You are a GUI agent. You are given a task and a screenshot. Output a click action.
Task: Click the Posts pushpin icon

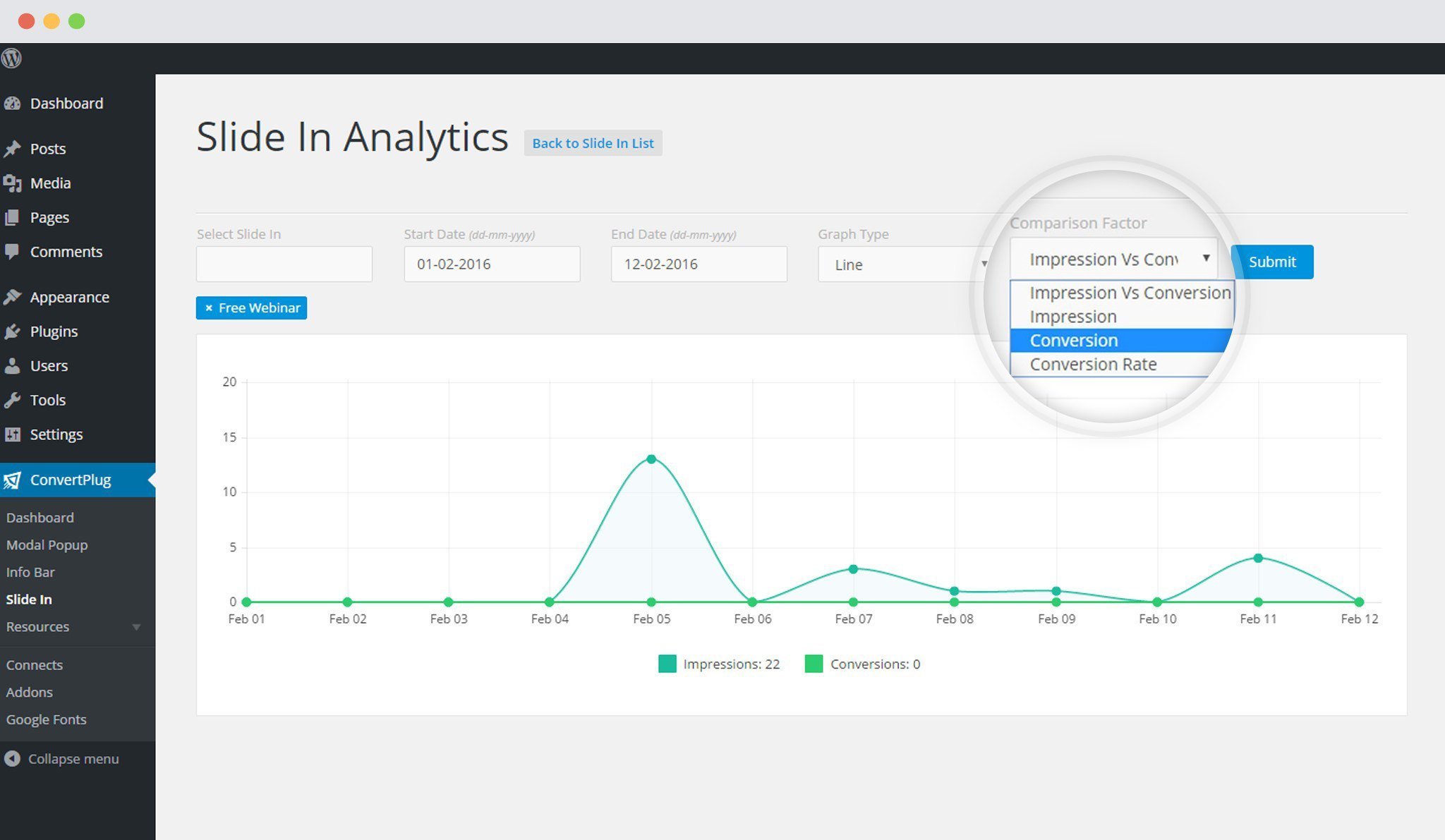[x=12, y=149]
